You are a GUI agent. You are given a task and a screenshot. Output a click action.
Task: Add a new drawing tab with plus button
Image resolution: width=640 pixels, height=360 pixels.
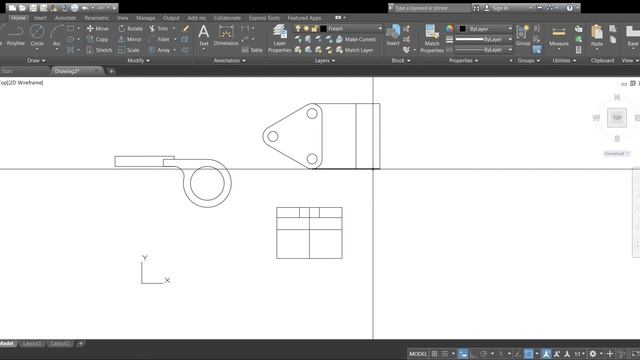tap(111, 71)
